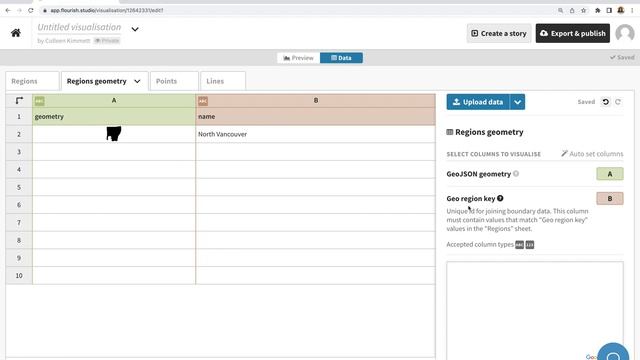Expand the visualisation title dropdown chevron

click(x=135, y=29)
